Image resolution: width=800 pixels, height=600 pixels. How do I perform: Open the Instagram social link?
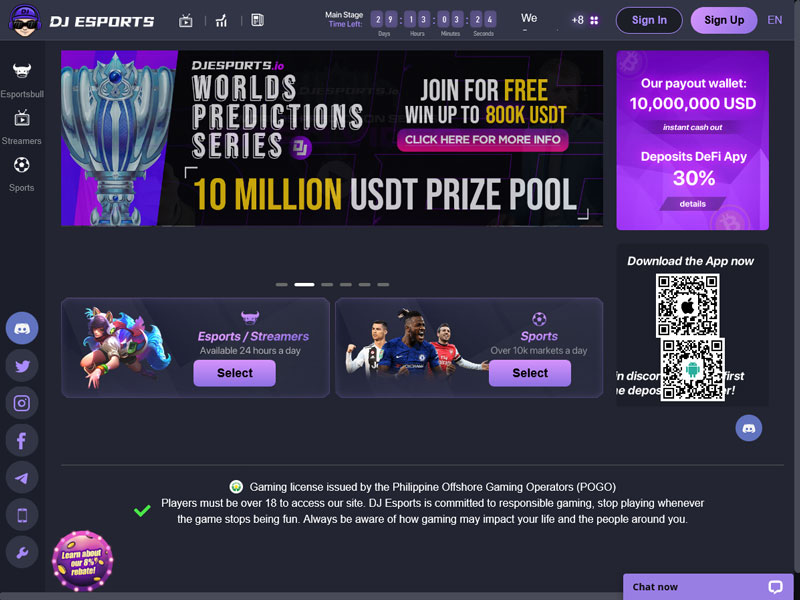pyautogui.click(x=22, y=403)
